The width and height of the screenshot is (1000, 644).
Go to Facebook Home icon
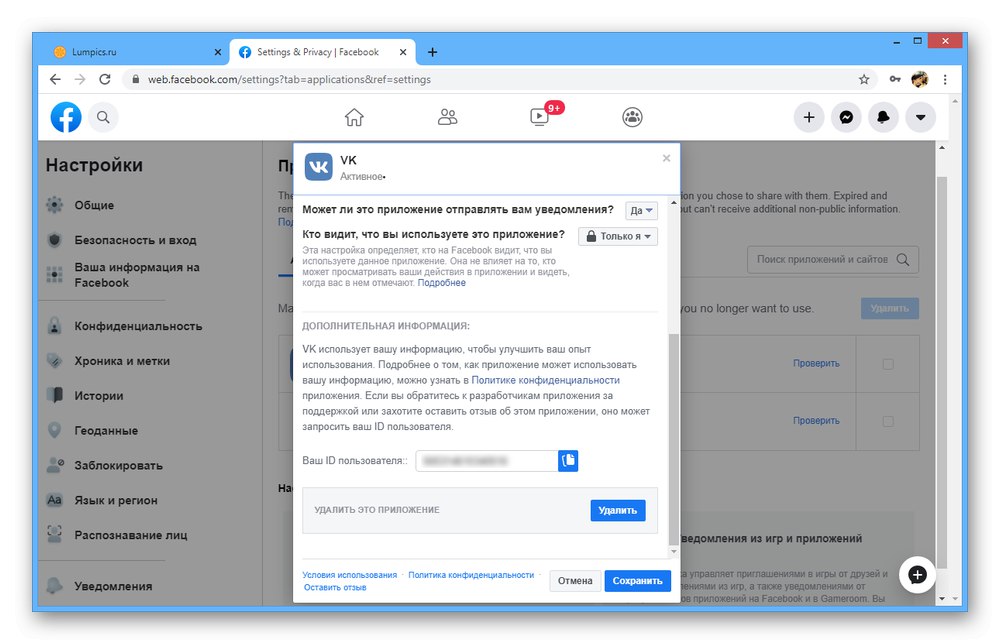click(354, 117)
